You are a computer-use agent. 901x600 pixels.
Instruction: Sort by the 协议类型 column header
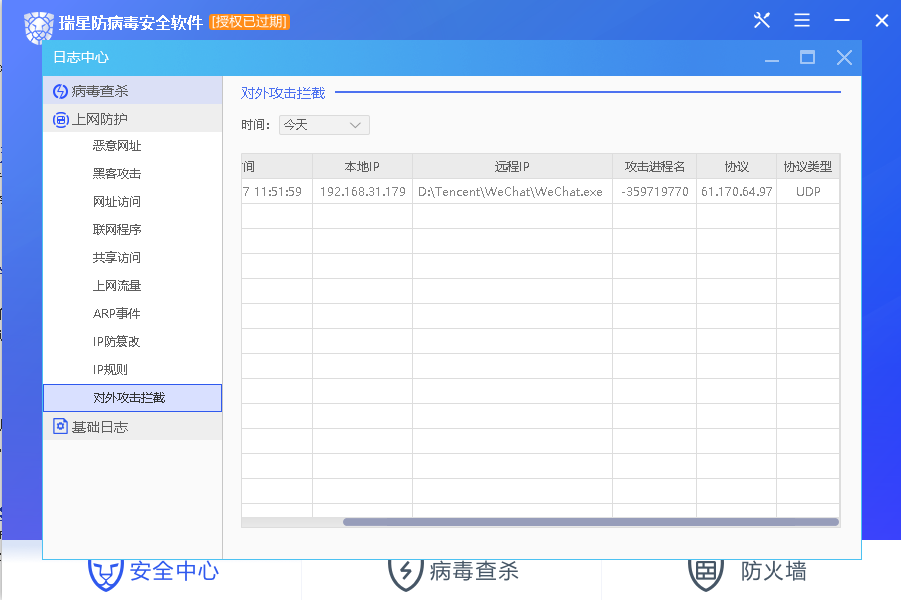(808, 167)
